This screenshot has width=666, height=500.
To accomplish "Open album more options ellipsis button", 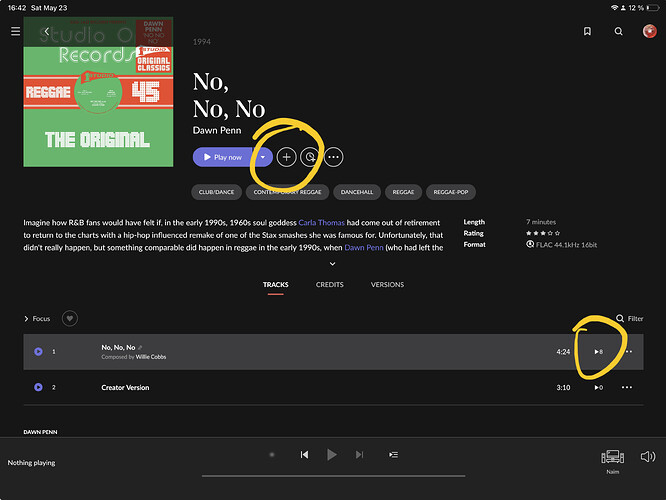I will [333, 157].
